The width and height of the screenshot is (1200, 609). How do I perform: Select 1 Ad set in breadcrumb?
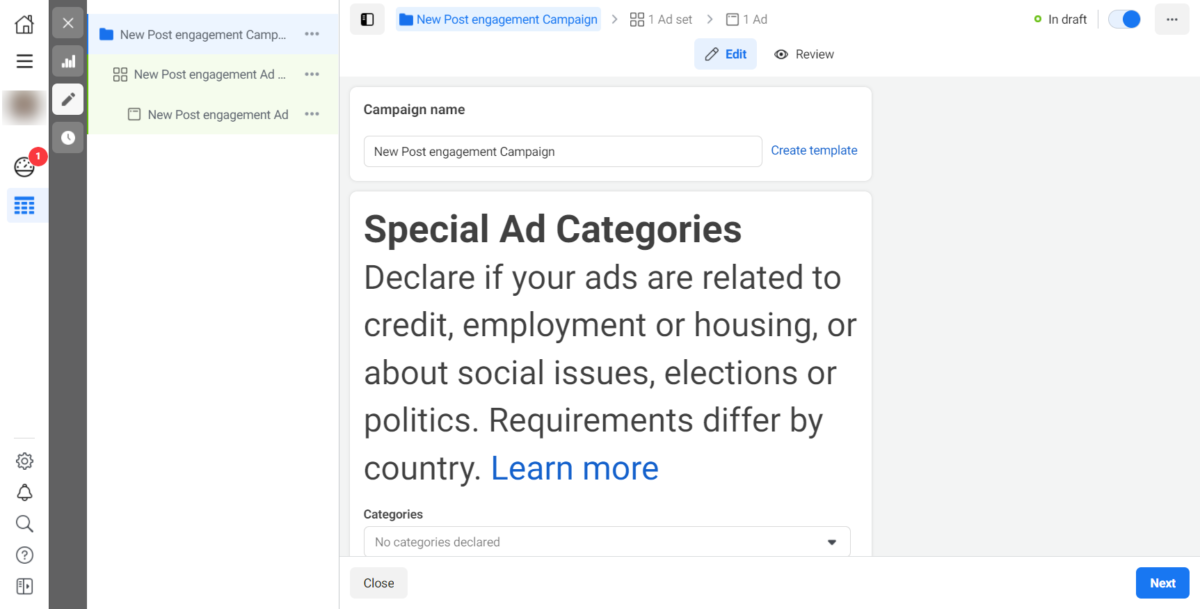(661, 19)
